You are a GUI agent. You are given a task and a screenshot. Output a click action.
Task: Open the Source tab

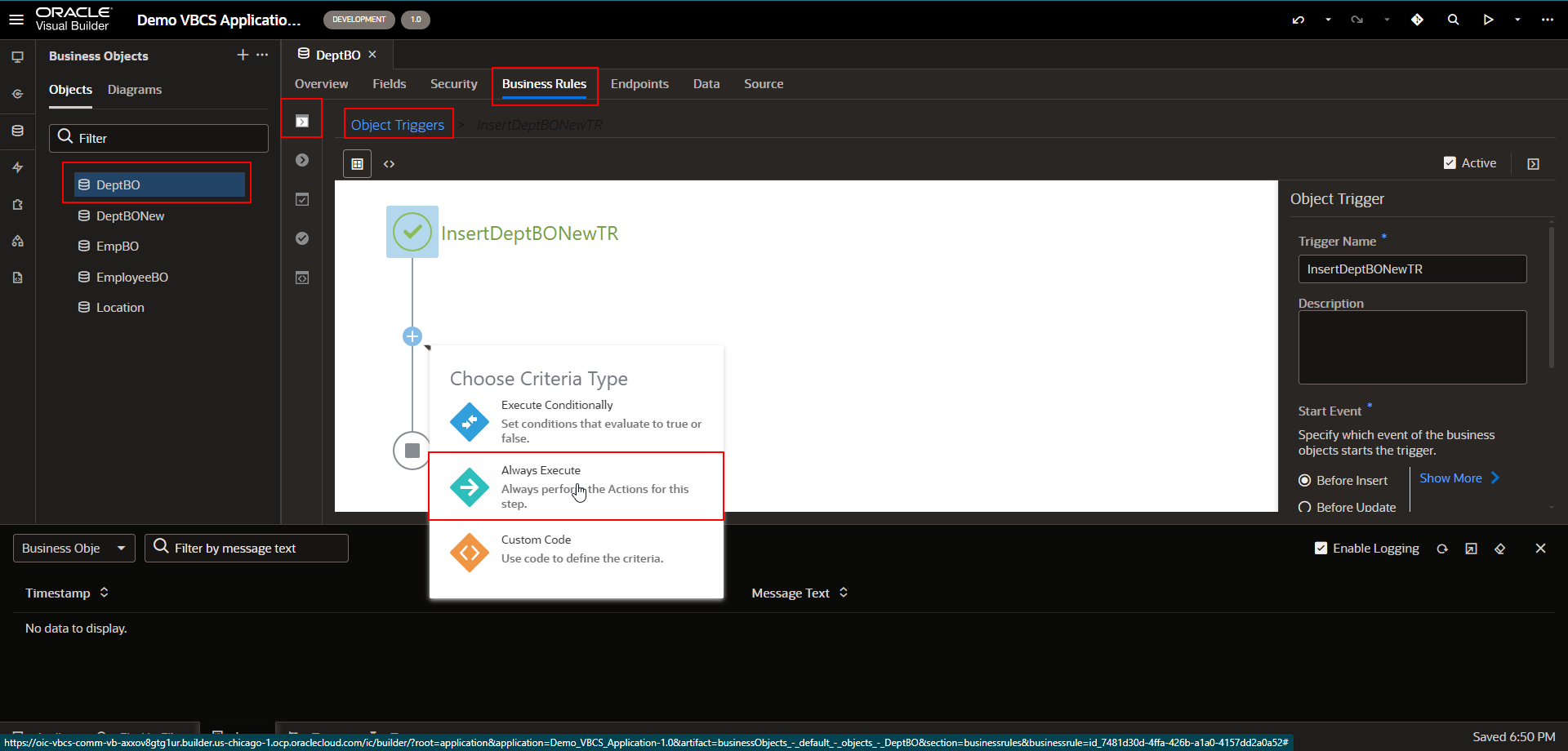click(x=764, y=84)
